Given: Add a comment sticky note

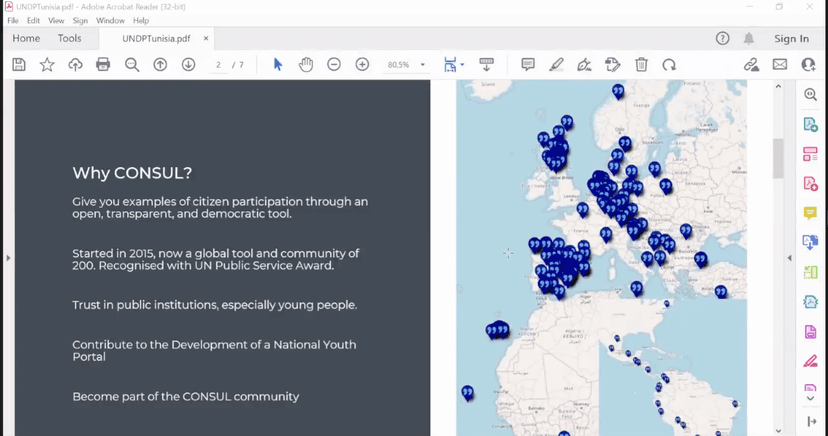Looking at the screenshot, I should (x=528, y=65).
